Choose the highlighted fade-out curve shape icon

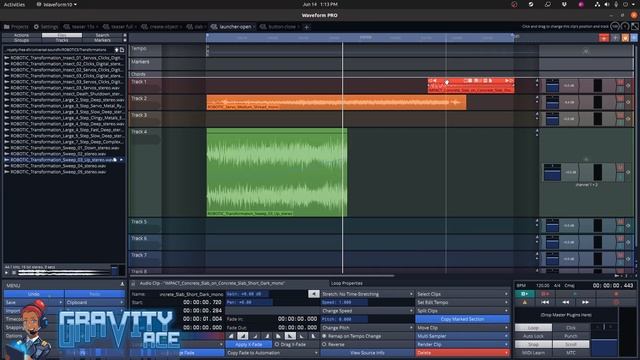coord(290,336)
